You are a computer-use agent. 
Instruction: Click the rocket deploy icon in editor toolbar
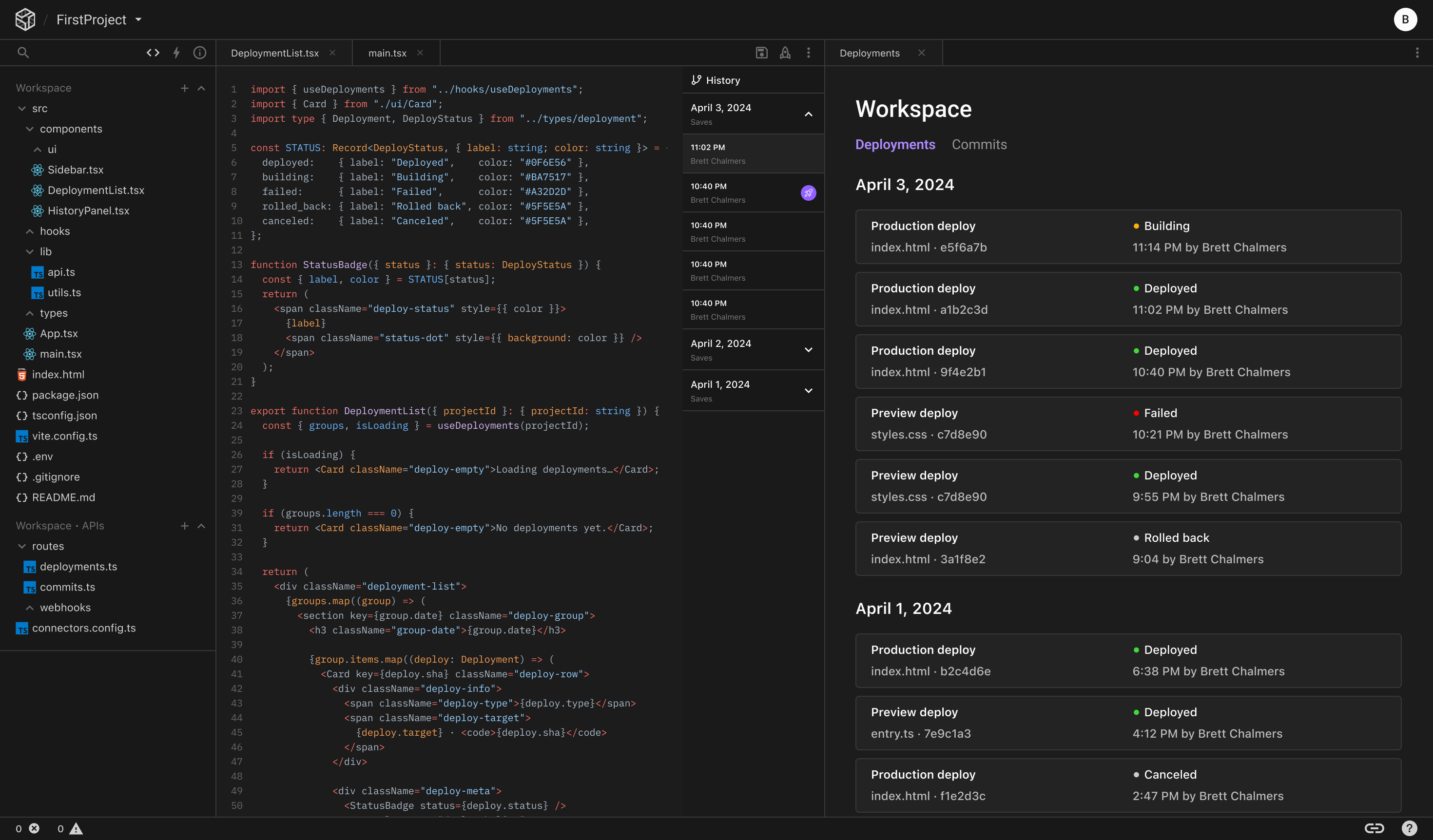point(785,52)
